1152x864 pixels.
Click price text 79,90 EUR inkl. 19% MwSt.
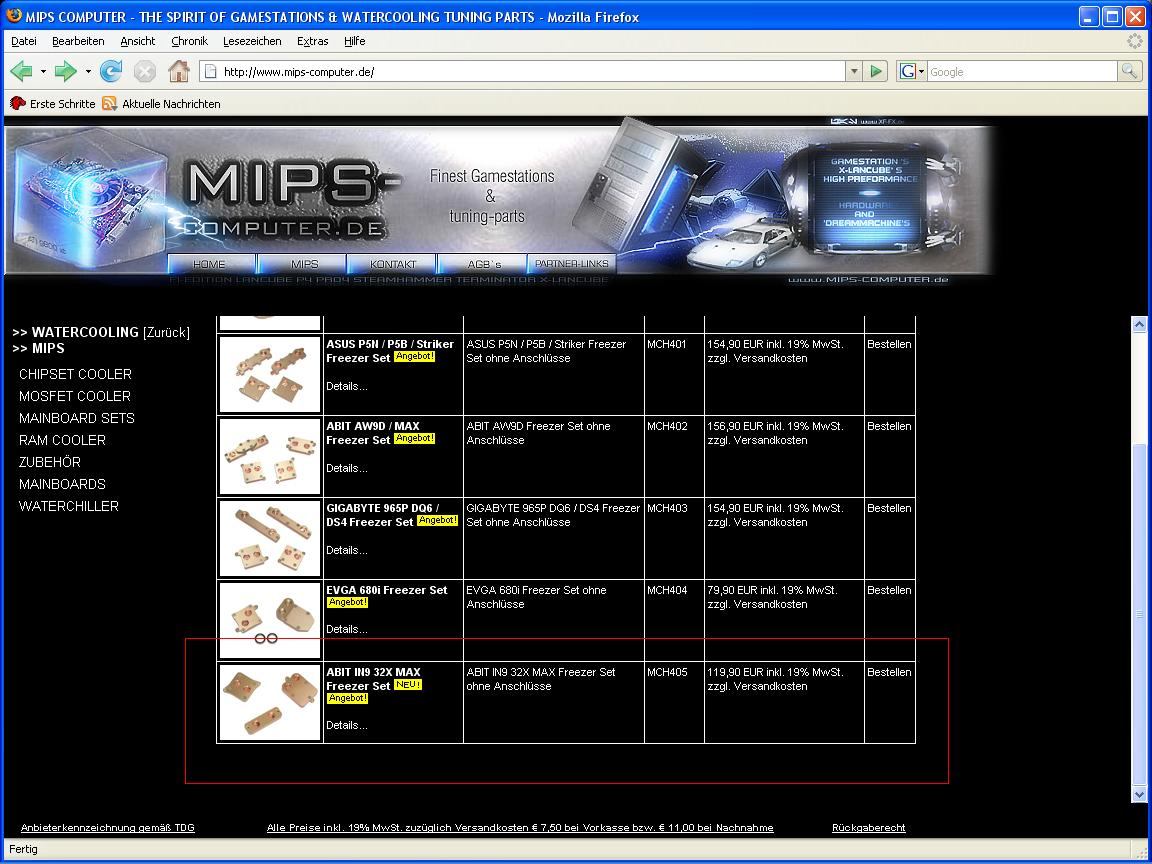coord(772,591)
